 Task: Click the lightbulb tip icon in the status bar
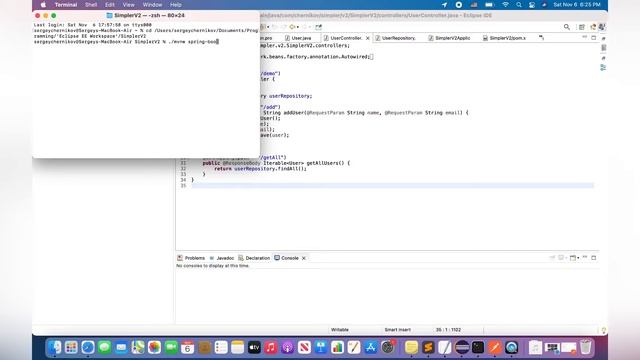coord(604,330)
